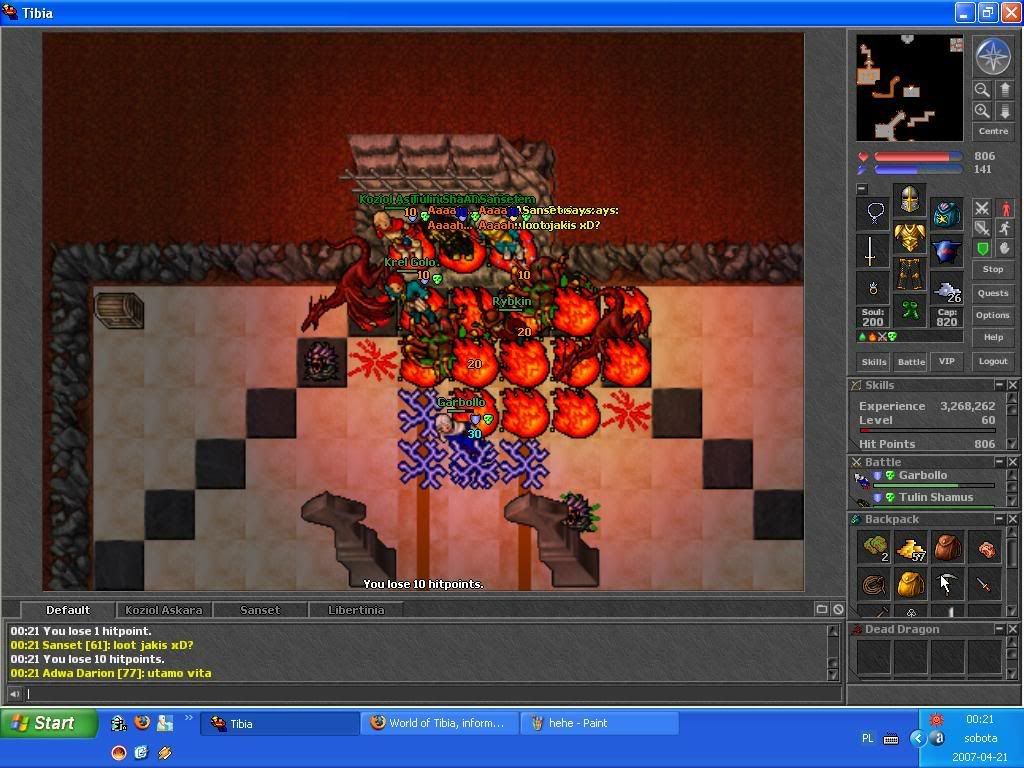This screenshot has width=1024, height=768.
Task: Minimize the Battle panel
Action: [999, 462]
